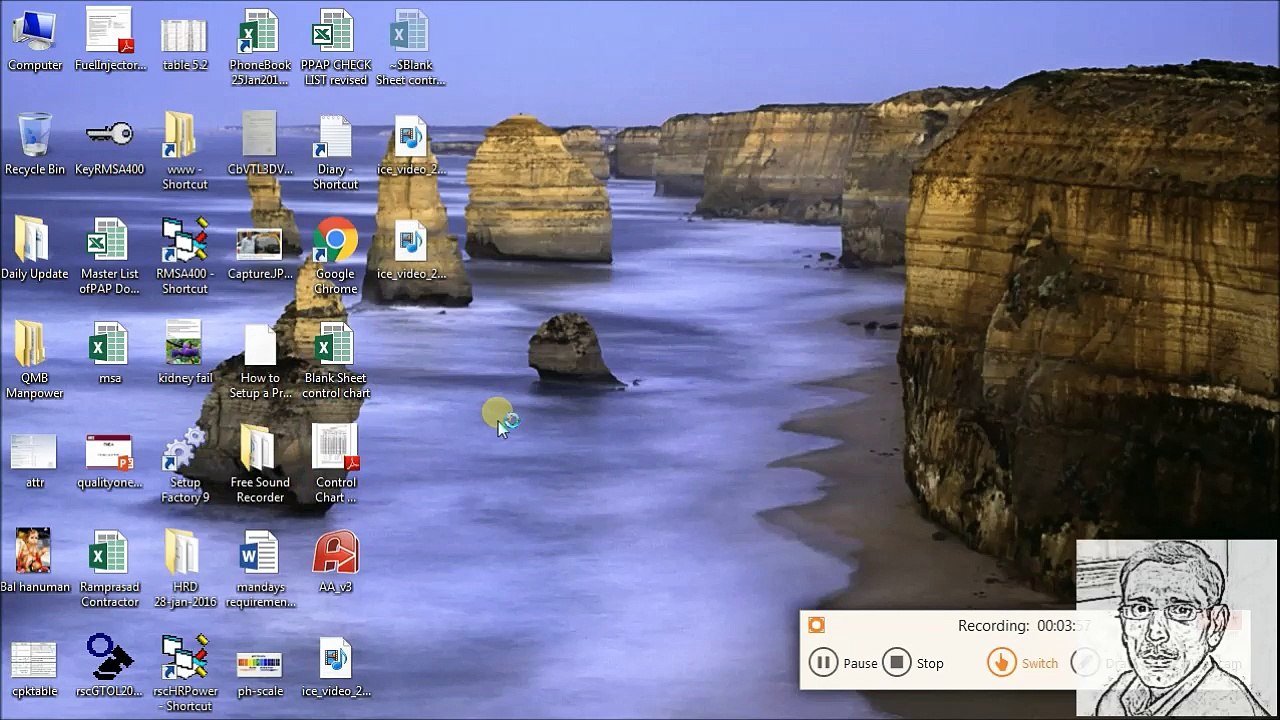
Task: Click the cpktable file icon
Action: coord(35,668)
